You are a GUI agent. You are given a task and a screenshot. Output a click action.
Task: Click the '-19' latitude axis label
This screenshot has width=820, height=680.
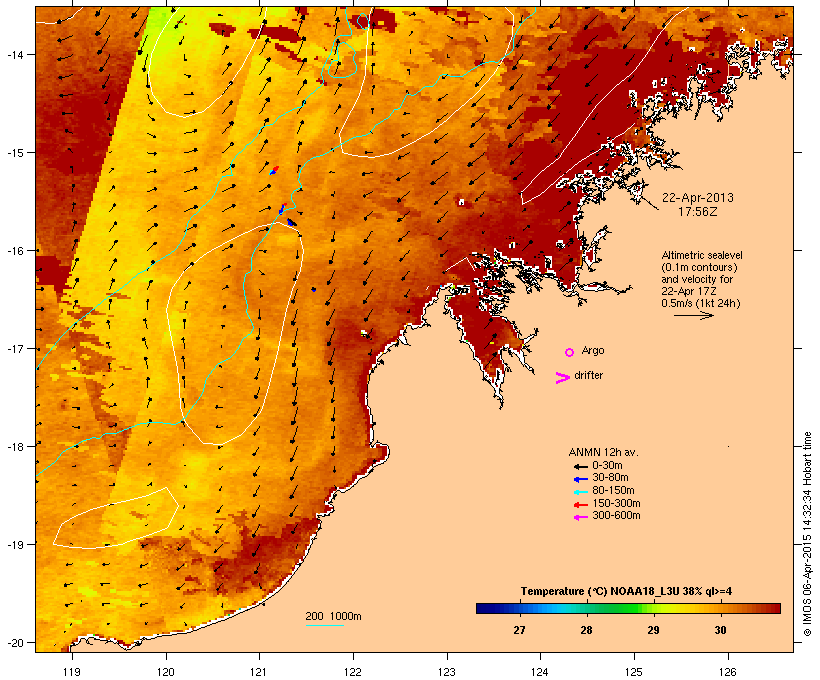[x=14, y=545]
